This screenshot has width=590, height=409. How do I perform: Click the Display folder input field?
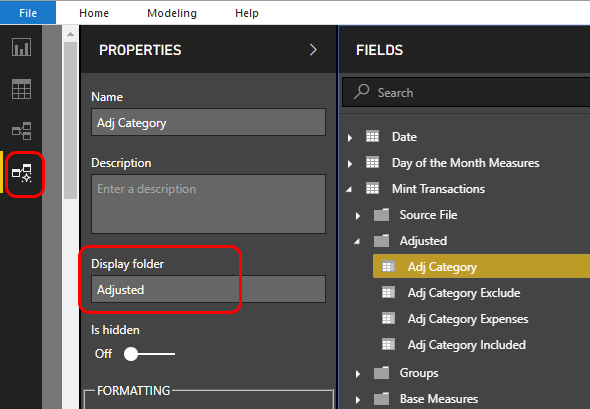click(208, 289)
